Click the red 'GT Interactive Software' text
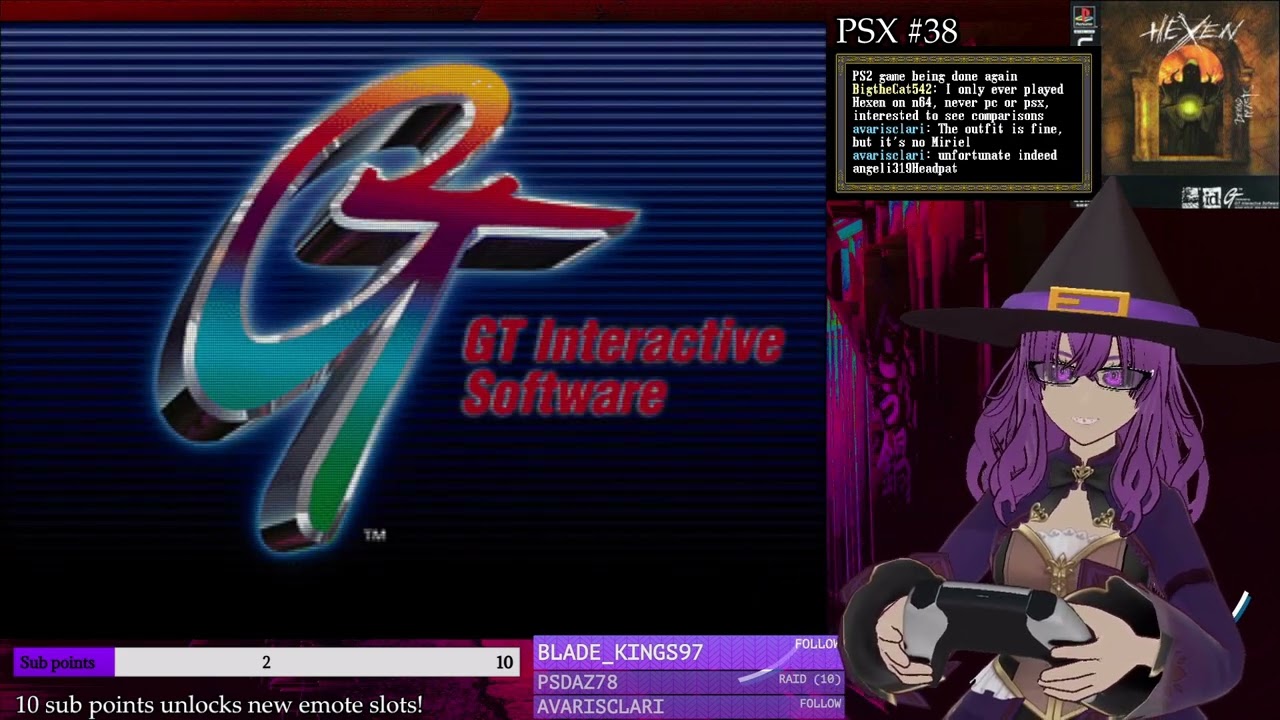Image resolution: width=1280 pixels, height=720 pixels. click(622, 368)
